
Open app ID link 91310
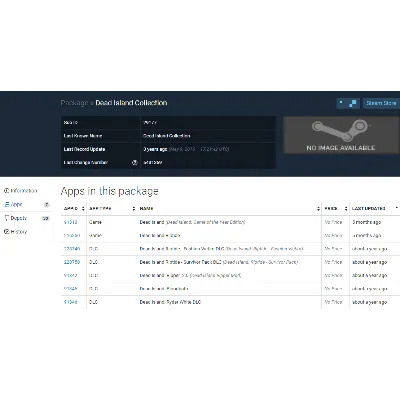click(x=70, y=222)
